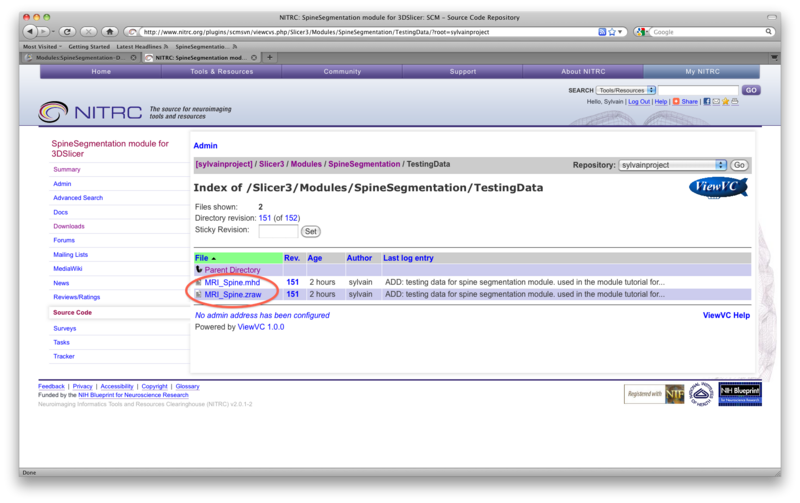
Task: Click the Source Code sidebar item
Action: (72, 312)
